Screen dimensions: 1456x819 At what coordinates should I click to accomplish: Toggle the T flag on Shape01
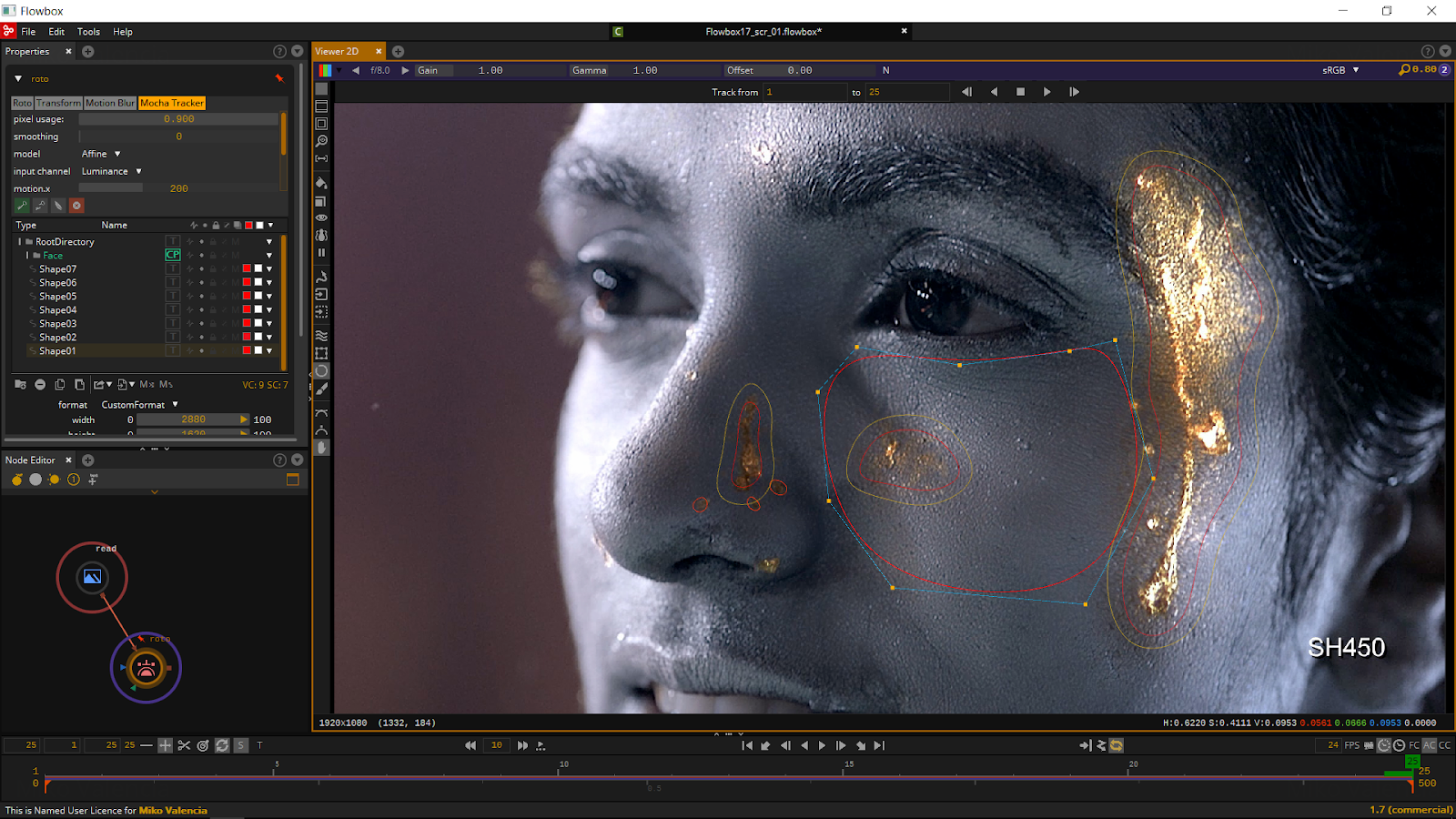pyautogui.click(x=172, y=350)
